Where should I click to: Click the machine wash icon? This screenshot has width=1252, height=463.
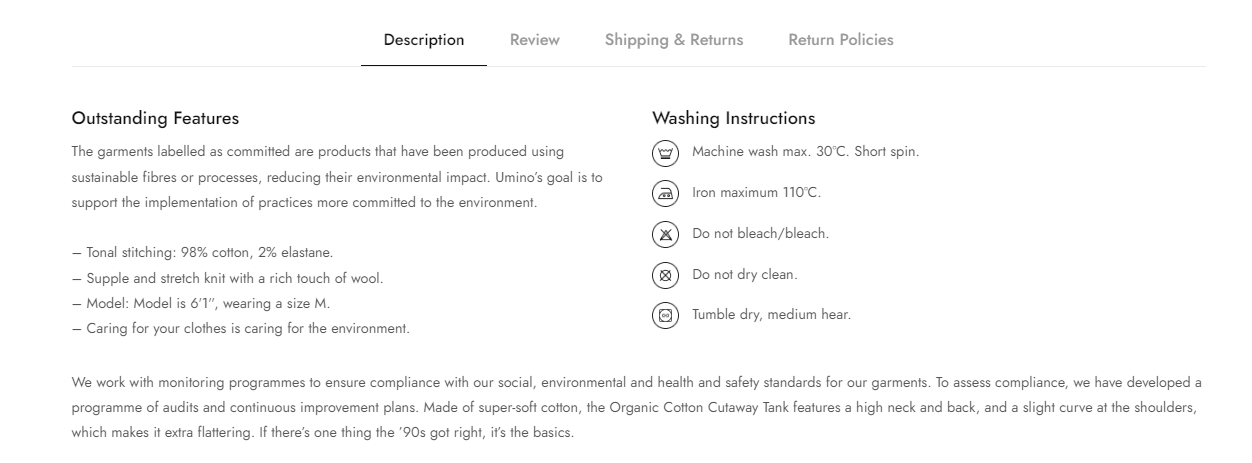pyautogui.click(x=665, y=153)
